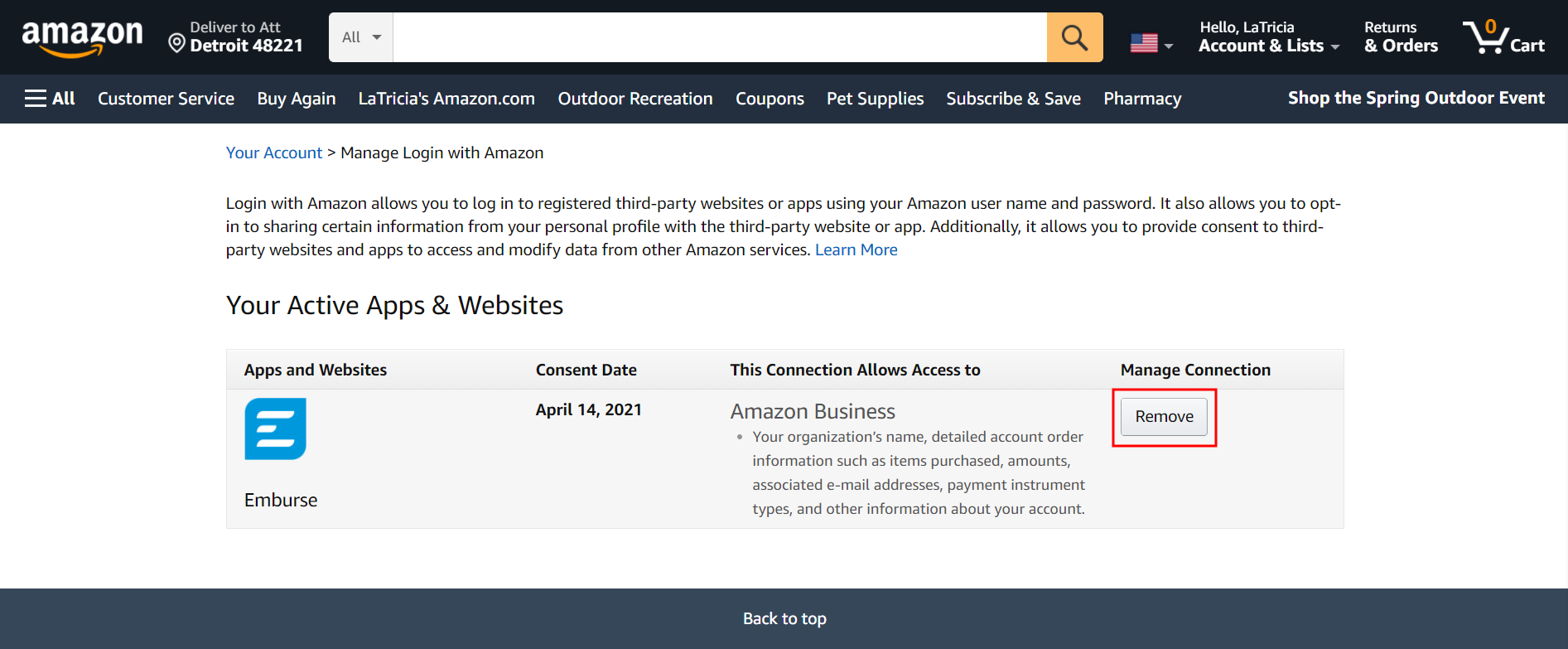Click Back to top
This screenshot has width=1568, height=649.
[x=784, y=618]
